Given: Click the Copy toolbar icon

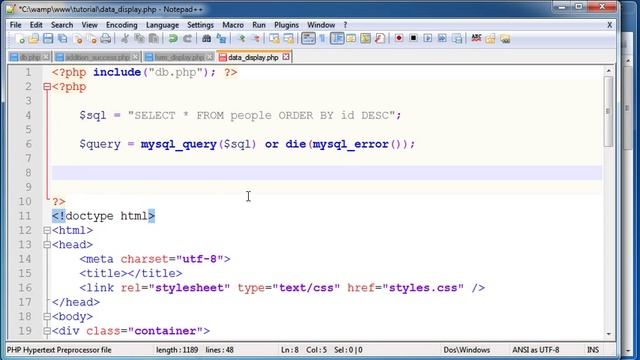Looking at the screenshot, I should pos(139,39).
